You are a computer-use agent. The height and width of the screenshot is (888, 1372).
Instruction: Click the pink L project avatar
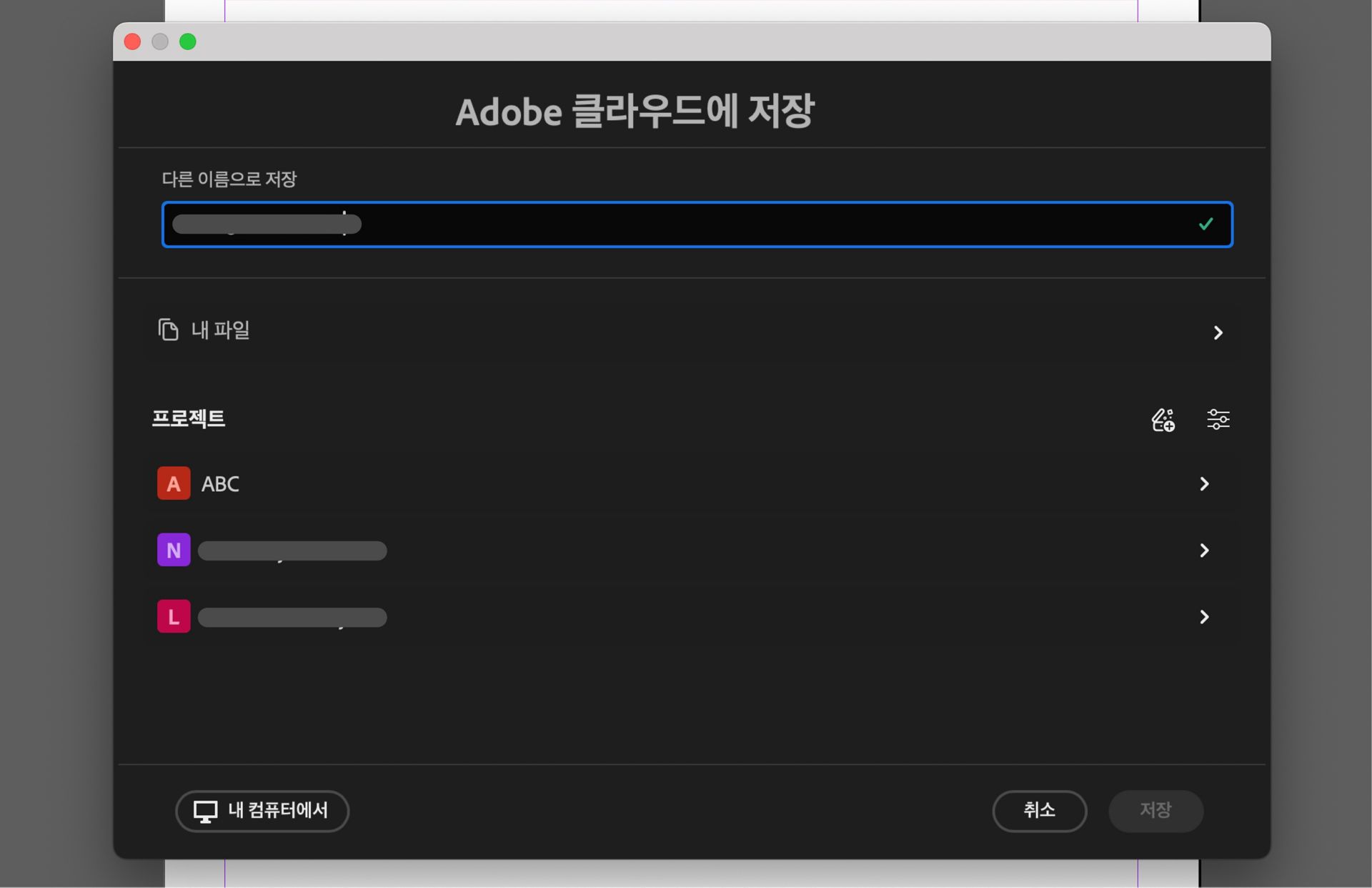click(x=174, y=616)
